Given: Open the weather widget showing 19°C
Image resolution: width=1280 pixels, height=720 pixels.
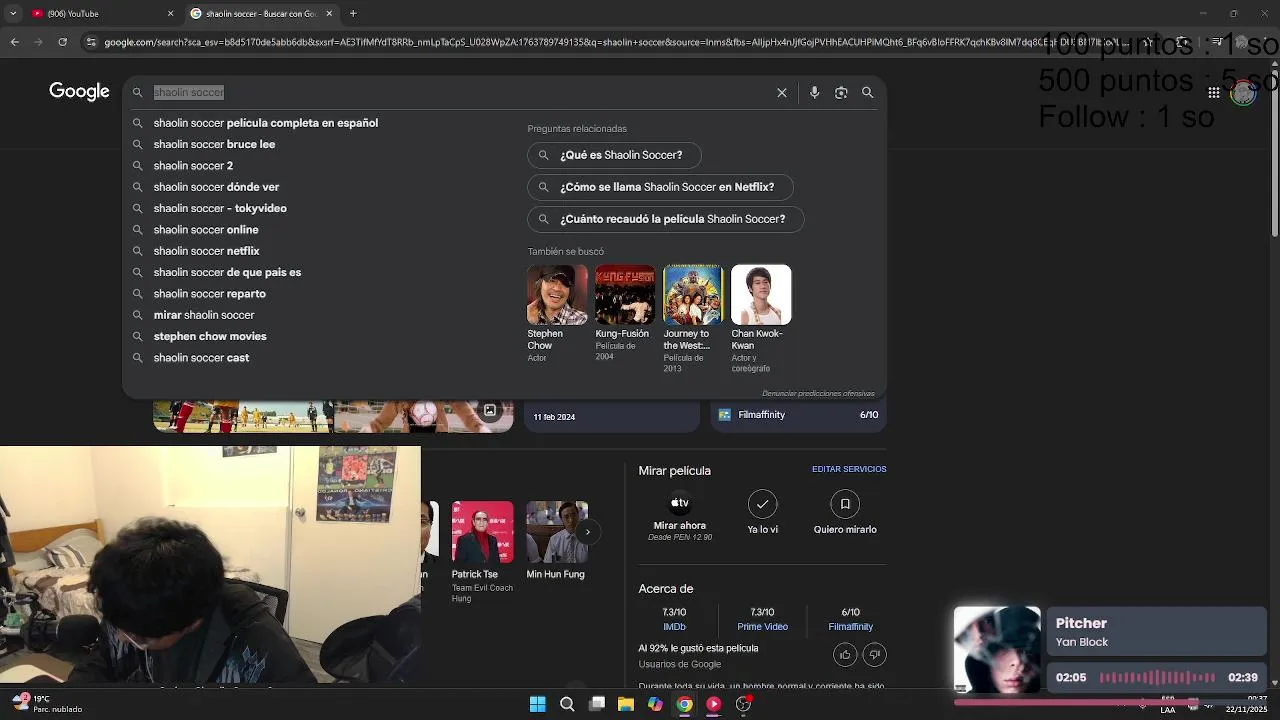Looking at the screenshot, I should (48, 704).
